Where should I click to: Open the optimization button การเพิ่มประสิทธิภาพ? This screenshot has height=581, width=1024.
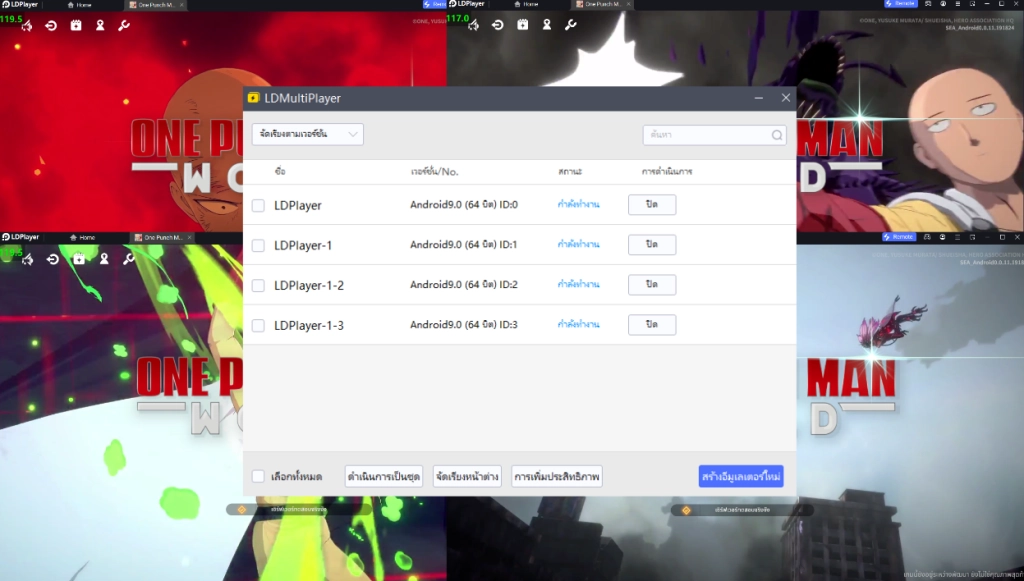[556, 477]
